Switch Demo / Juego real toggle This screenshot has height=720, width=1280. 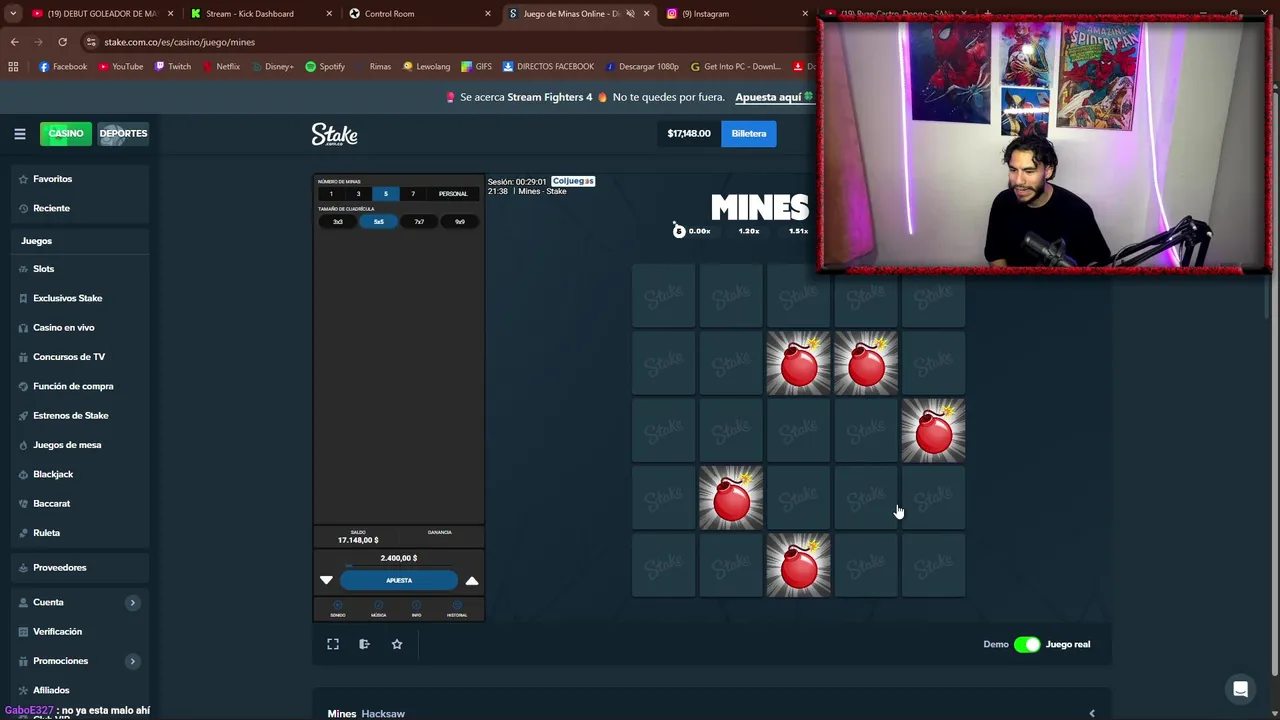coord(1027,644)
